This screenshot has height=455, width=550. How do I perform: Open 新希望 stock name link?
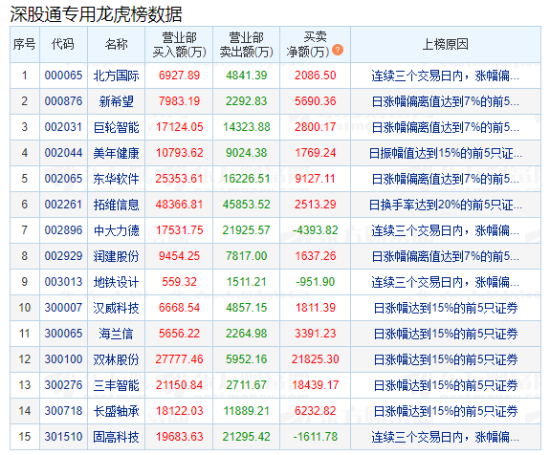click(116, 101)
